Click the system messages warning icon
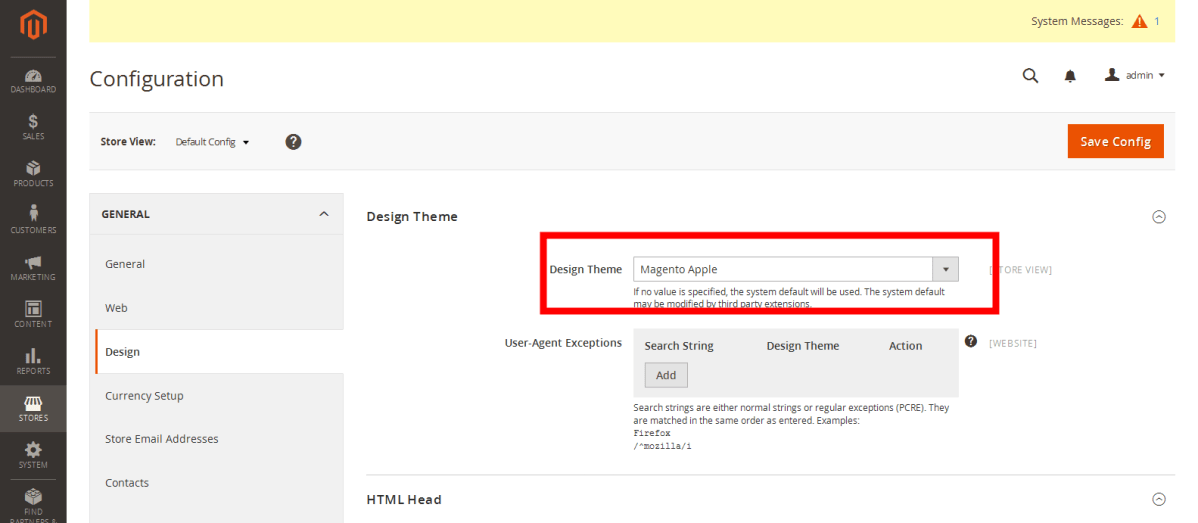 (1139, 21)
